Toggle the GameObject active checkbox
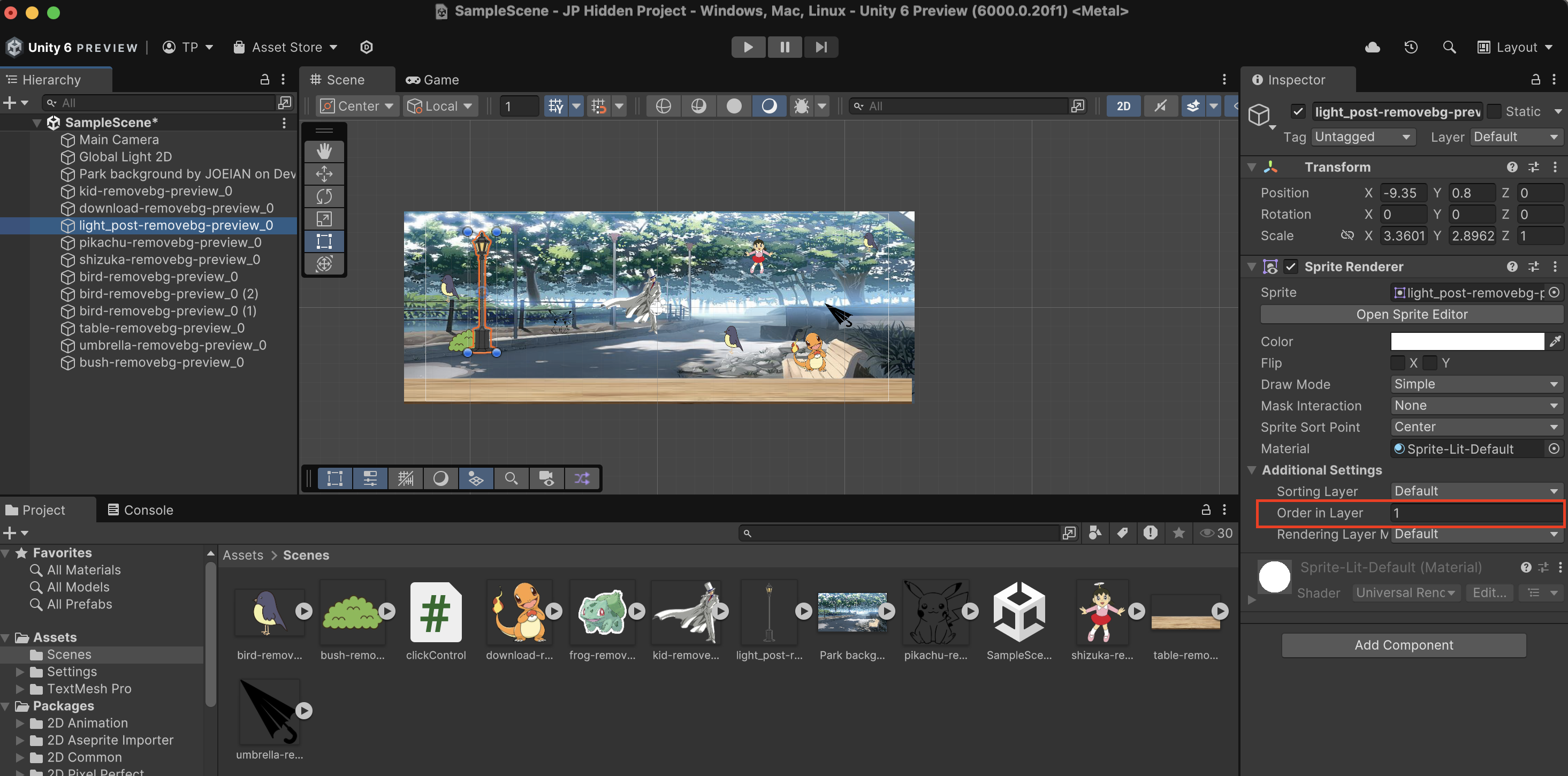Viewport: 1568px width, 776px height. coord(1298,111)
